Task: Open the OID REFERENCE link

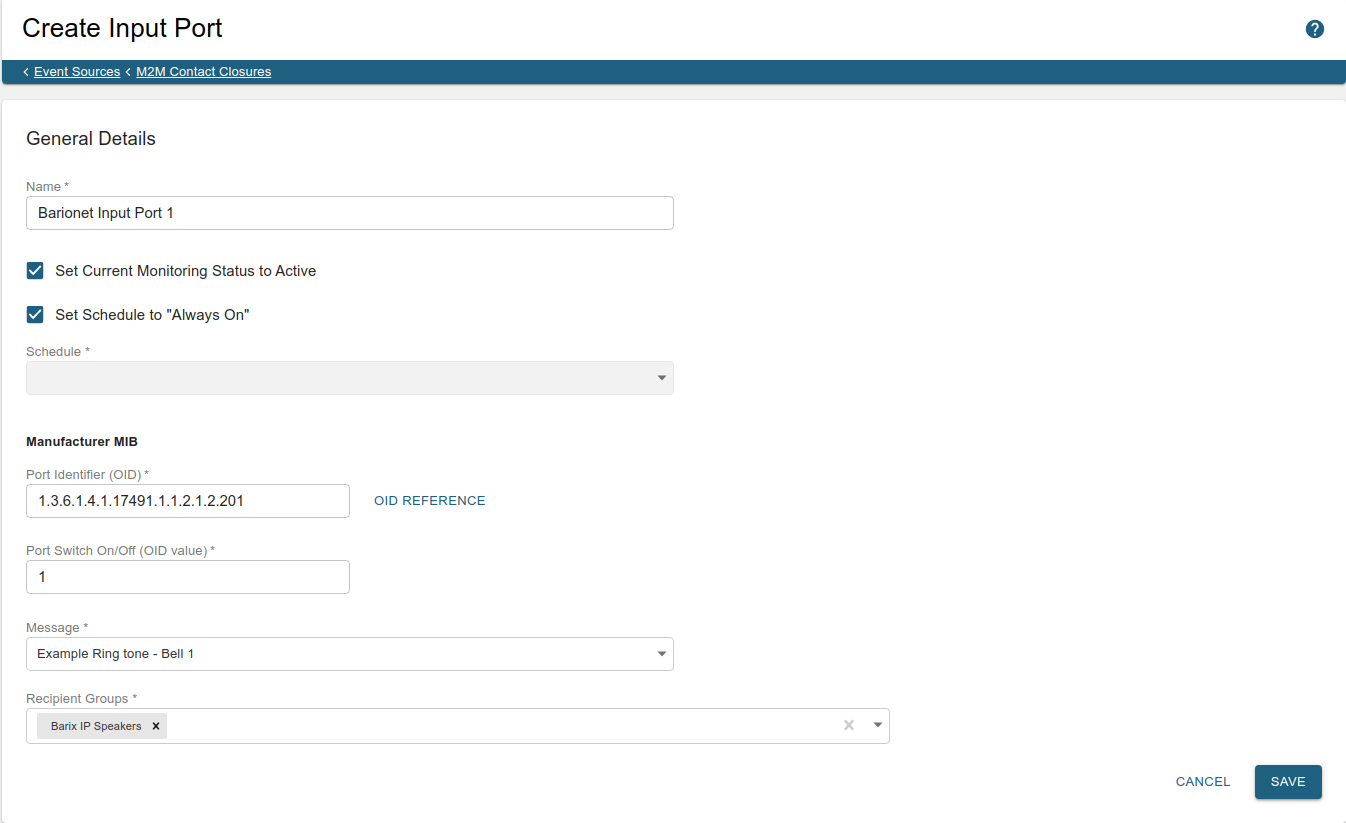Action: tap(429, 501)
